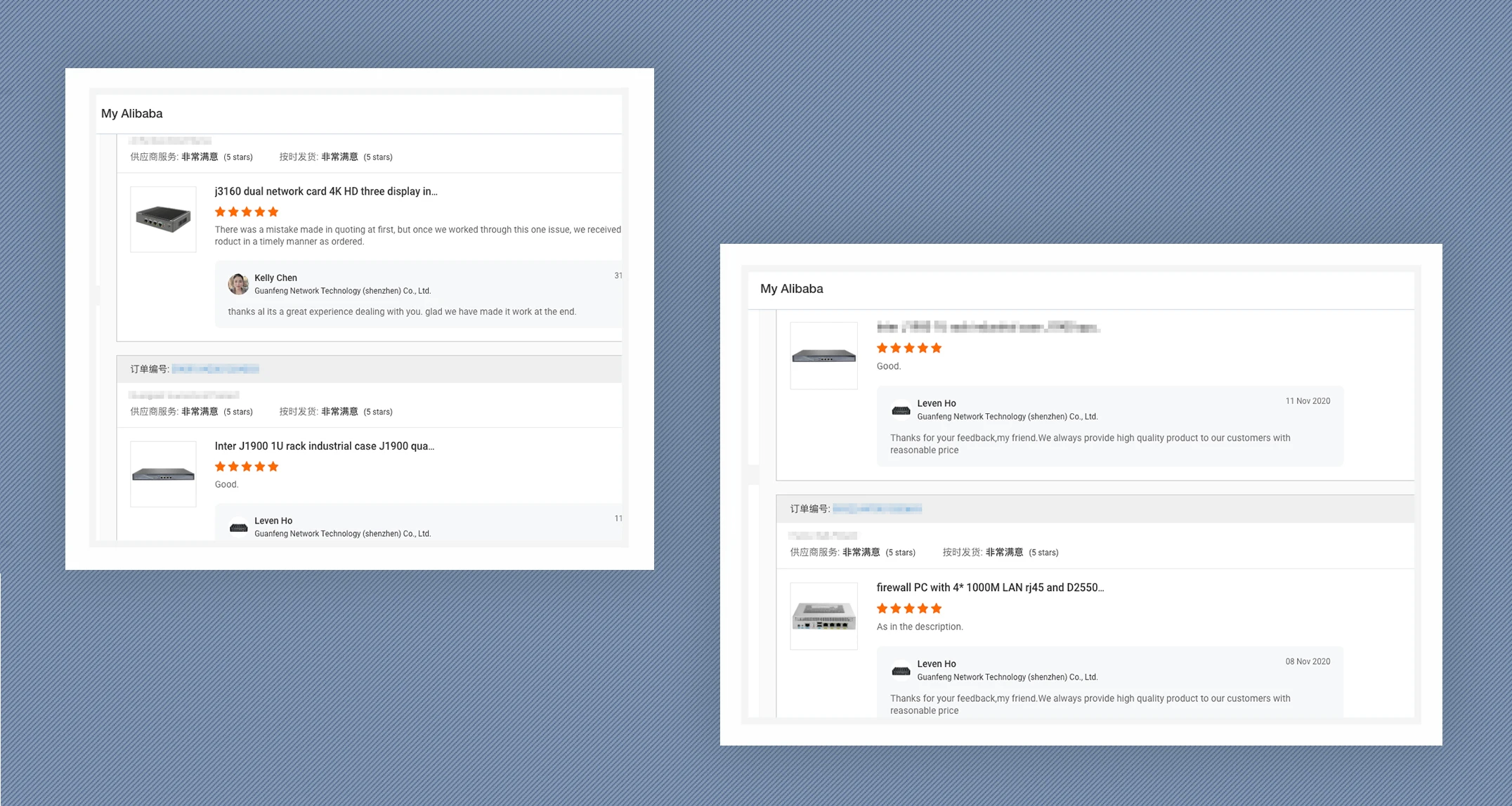The image size is (1512, 806).
Task: Open Inter J1900 rack case thumbnail
Action: point(163,474)
